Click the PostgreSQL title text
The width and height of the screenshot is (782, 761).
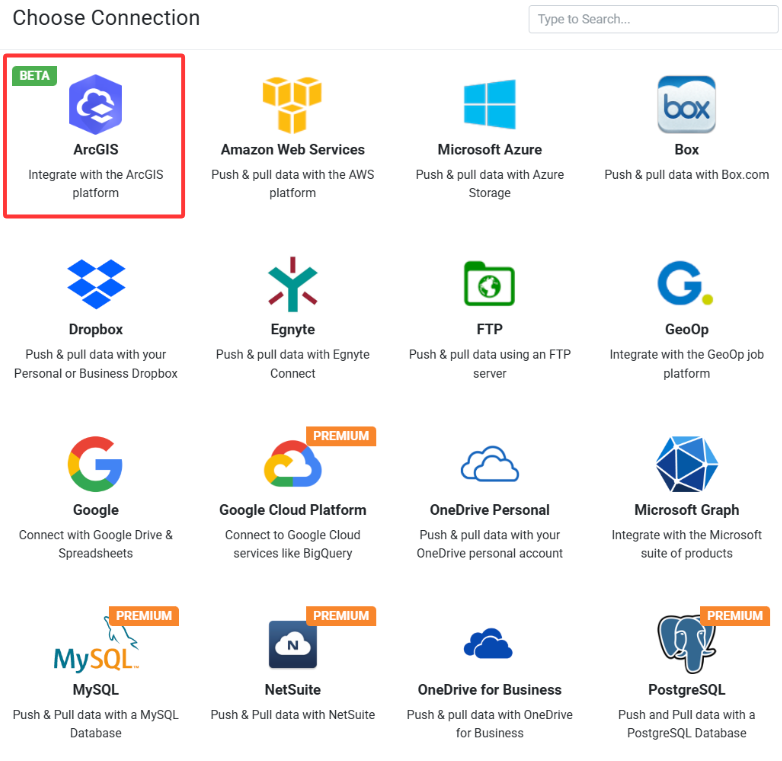click(687, 690)
